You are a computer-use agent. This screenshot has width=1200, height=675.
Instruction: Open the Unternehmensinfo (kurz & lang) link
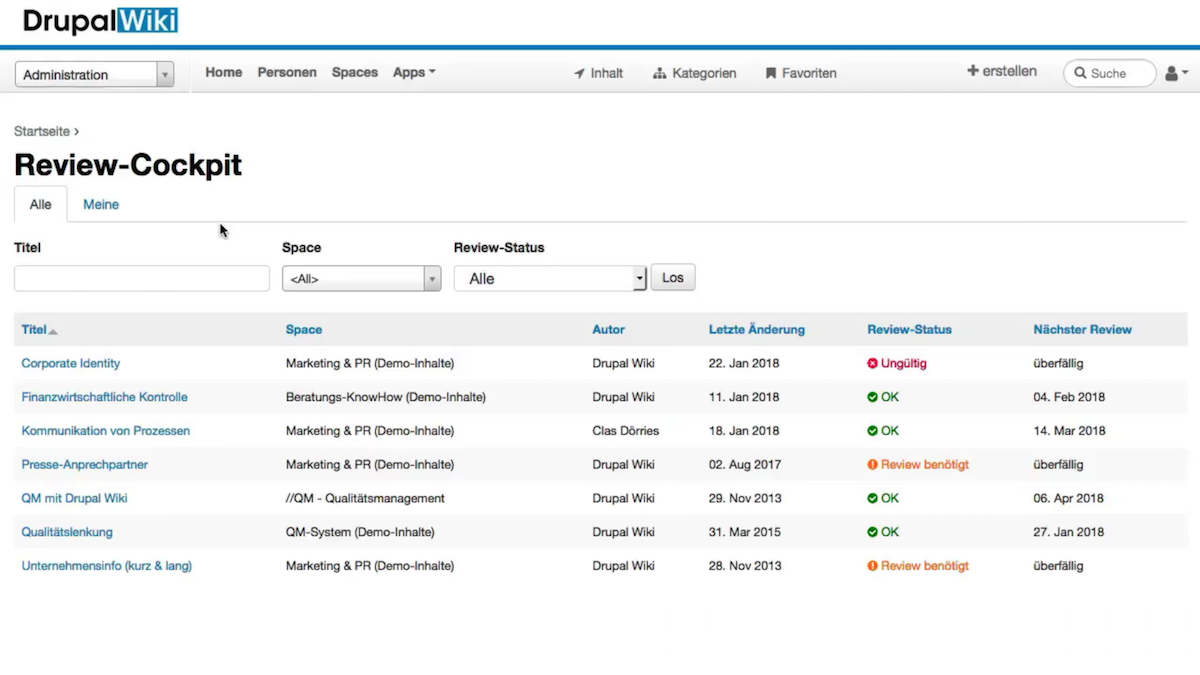click(x=107, y=566)
